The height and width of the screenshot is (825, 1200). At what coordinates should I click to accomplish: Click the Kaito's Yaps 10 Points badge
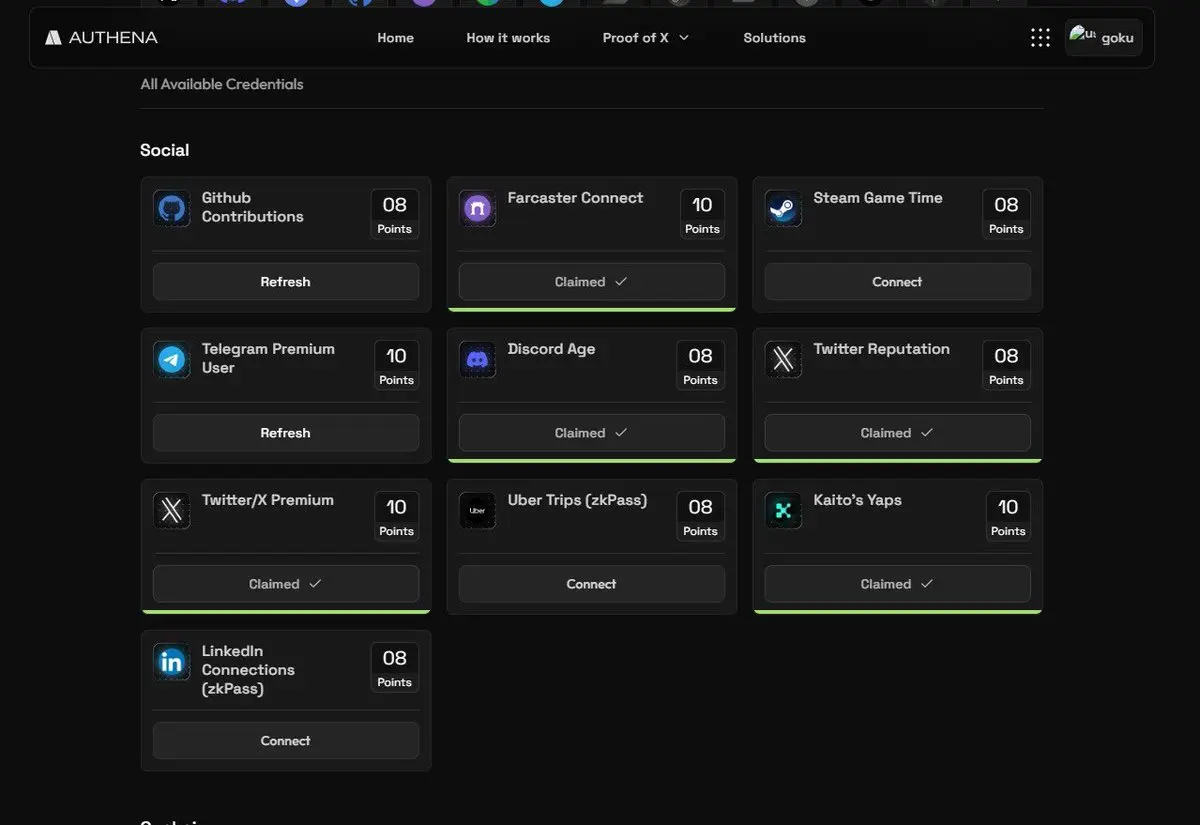click(1008, 517)
